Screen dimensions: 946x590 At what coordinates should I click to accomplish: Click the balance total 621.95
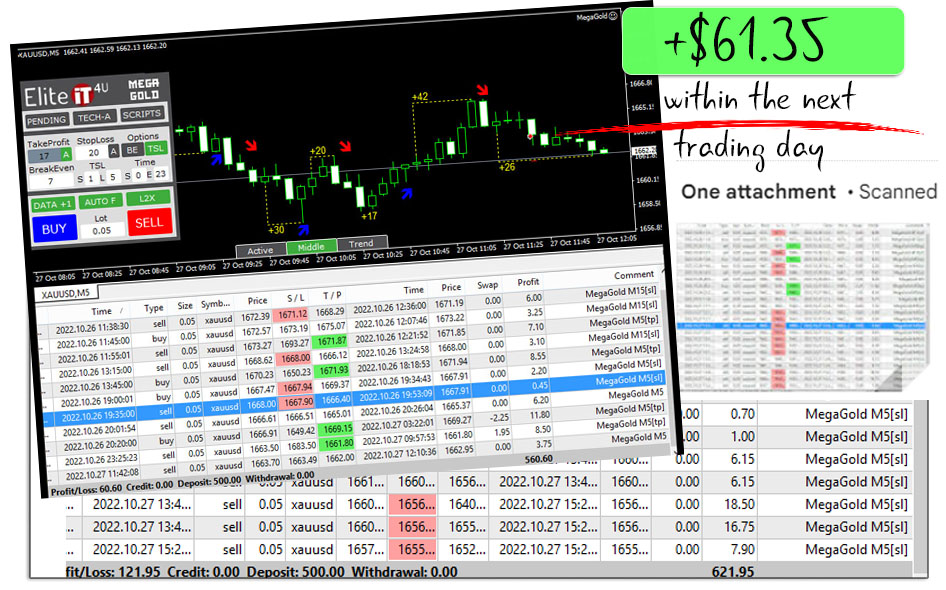(x=734, y=572)
